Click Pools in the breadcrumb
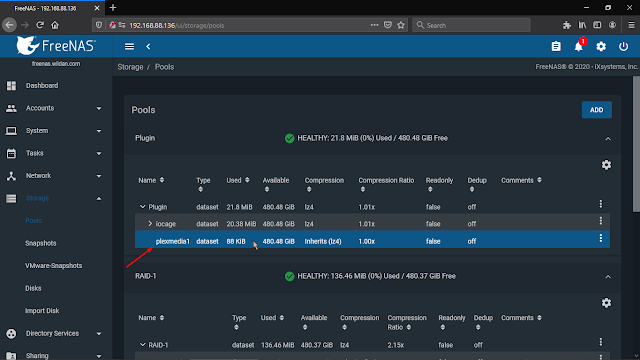The width and height of the screenshot is (640, 360). pos(164,67)
